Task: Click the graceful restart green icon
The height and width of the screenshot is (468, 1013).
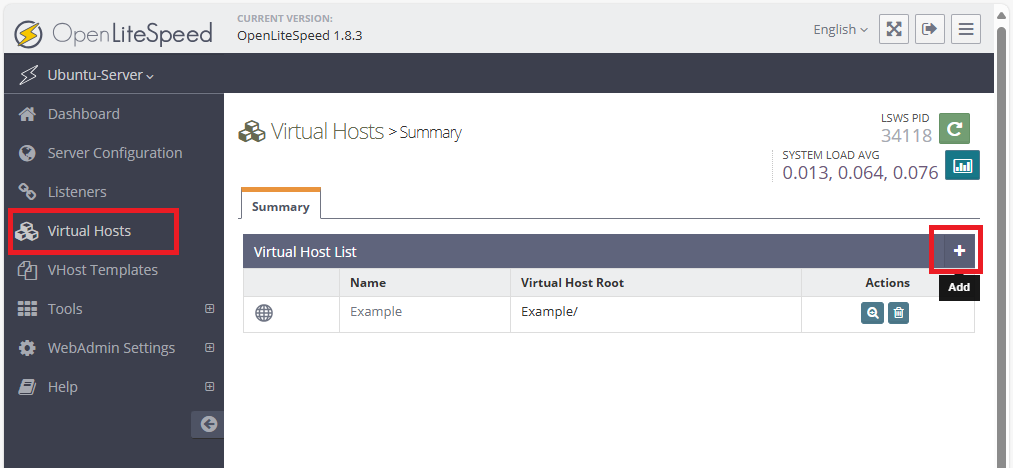Action: 954,128
